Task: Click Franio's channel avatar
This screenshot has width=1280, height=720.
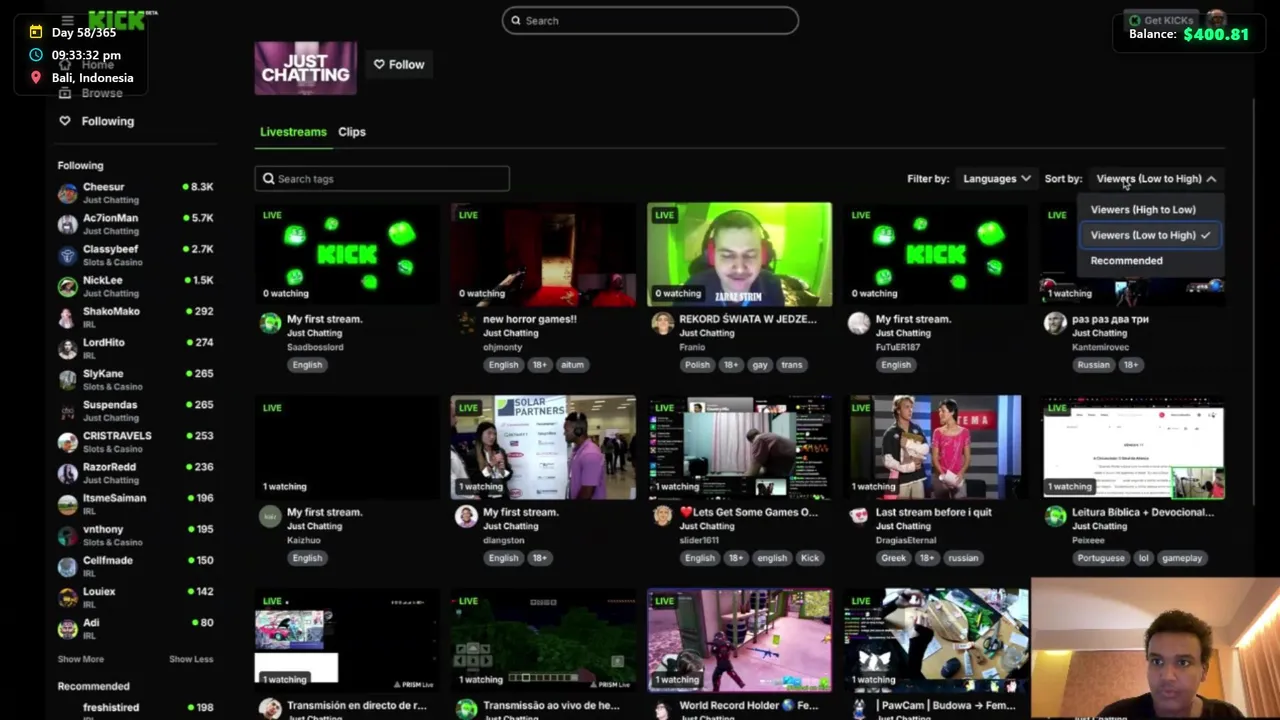Action: click(662, 323)
